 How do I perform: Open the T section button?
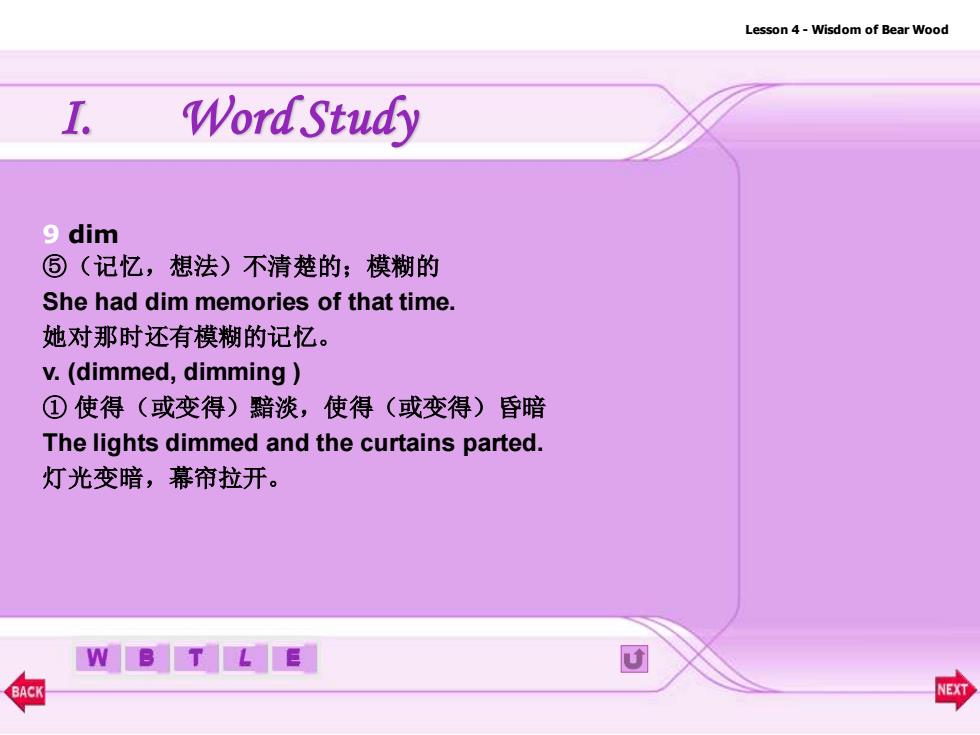point(196,658)
